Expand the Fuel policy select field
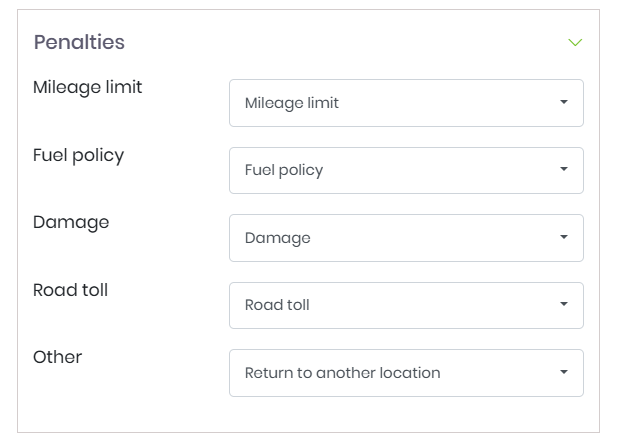This screenshot has height=440, width=618. point(405,170)
